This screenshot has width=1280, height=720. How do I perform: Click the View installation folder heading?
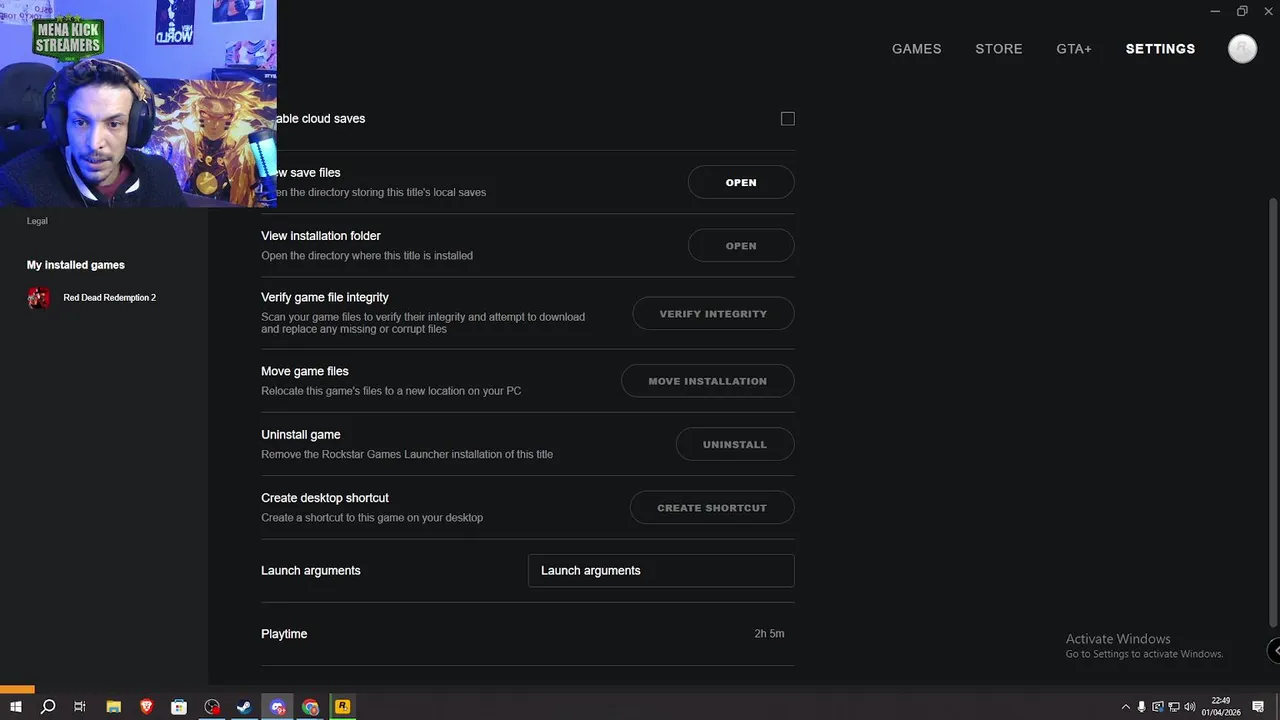321,236
